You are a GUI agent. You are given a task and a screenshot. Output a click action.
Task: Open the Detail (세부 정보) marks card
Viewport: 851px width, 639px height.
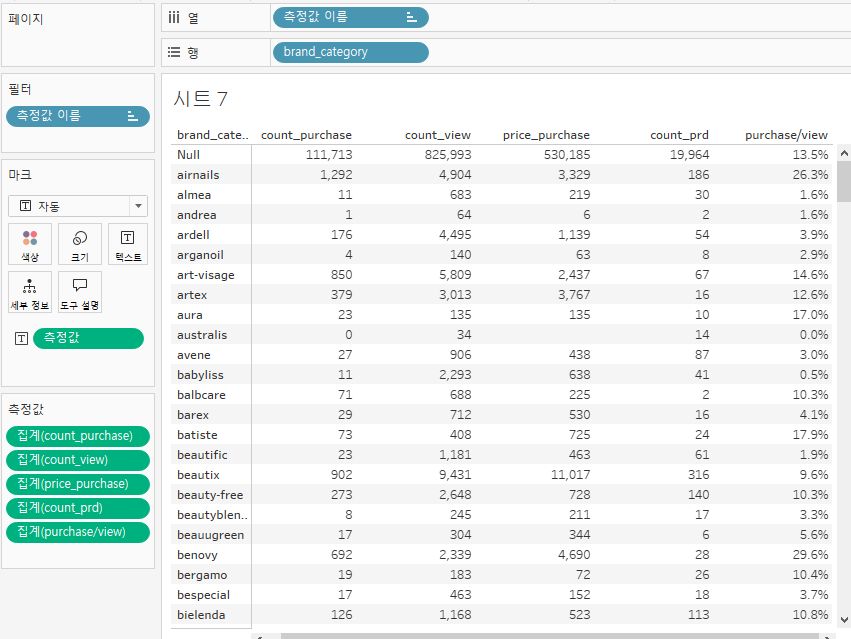pyautogui.click(x=30, y=292)
